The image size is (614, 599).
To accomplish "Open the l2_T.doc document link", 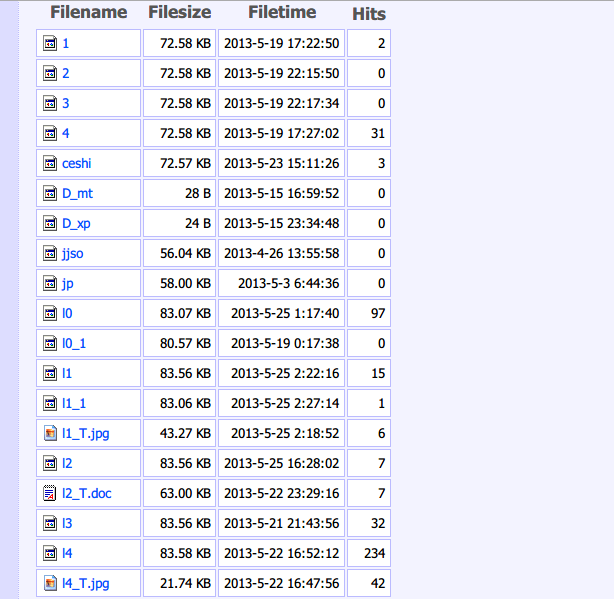I will (85, 493).
